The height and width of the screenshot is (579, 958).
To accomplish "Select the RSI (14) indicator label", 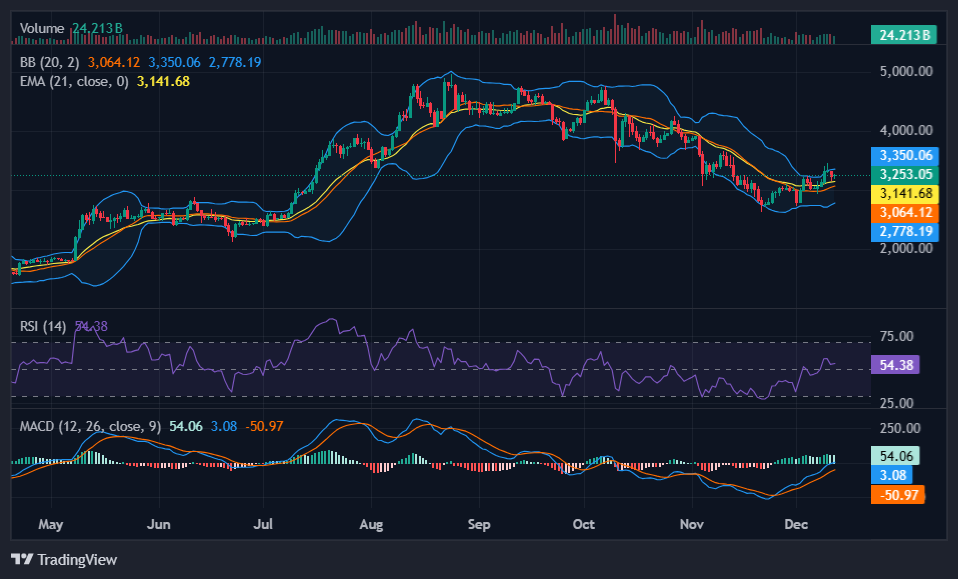I will pos(44,325).
